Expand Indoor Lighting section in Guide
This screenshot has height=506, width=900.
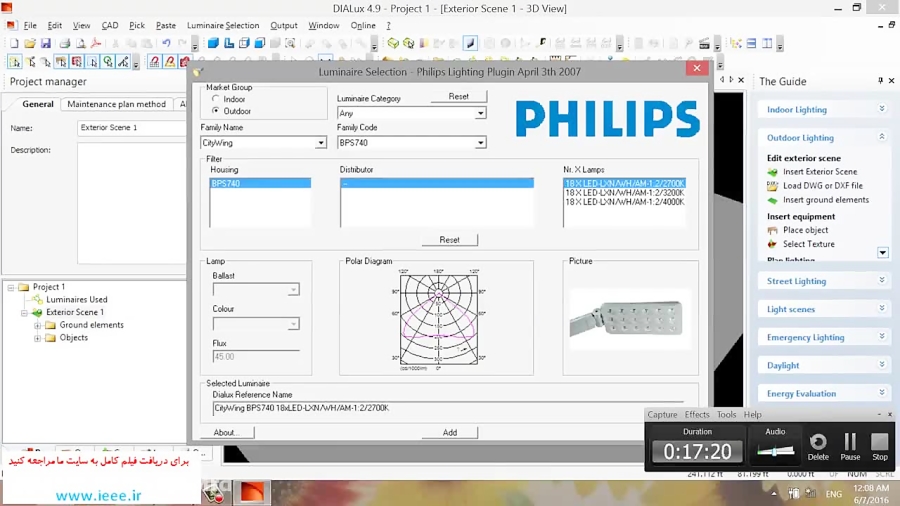point(882,109)
